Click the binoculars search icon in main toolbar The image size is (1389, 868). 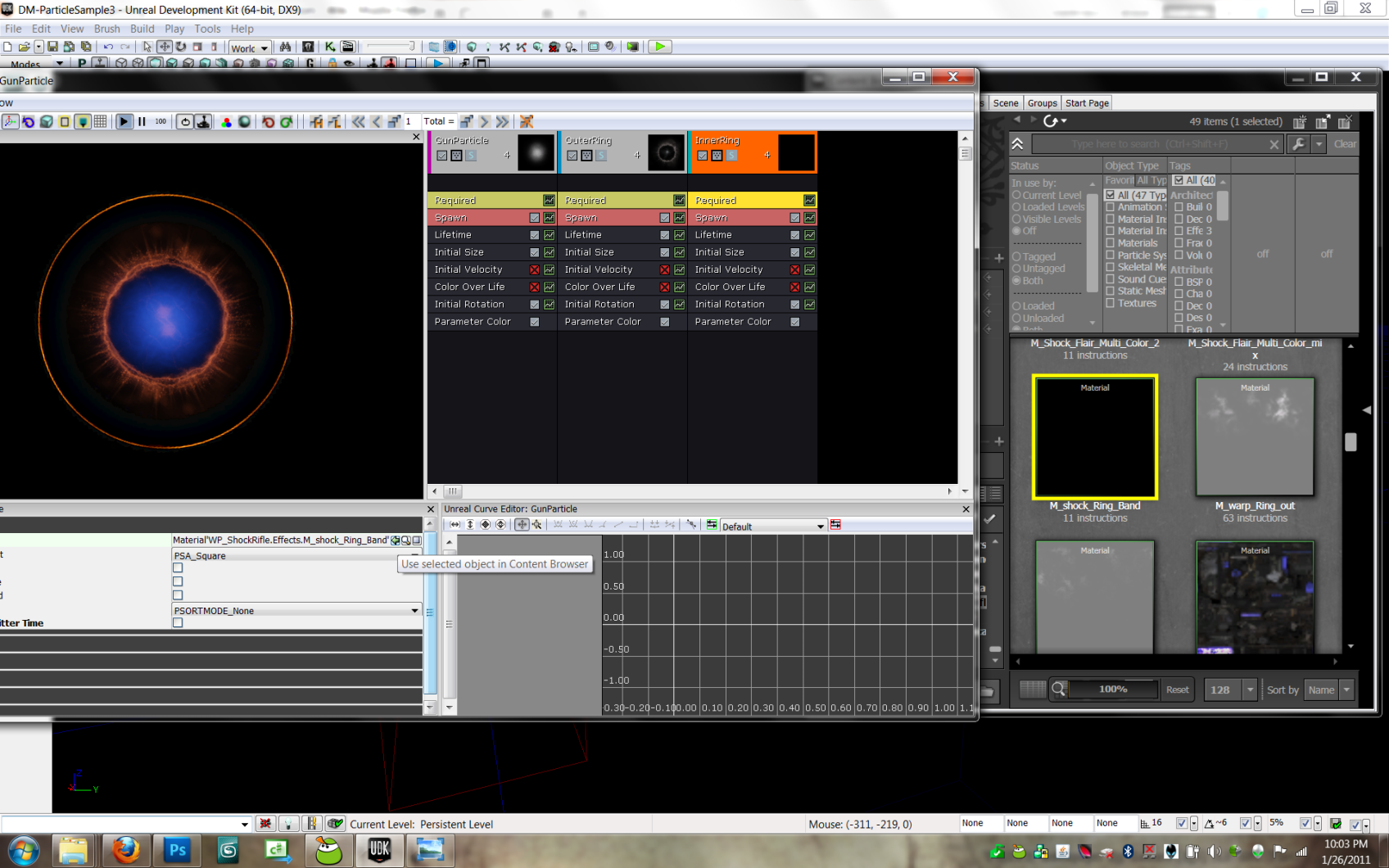[x=285, y=47]
